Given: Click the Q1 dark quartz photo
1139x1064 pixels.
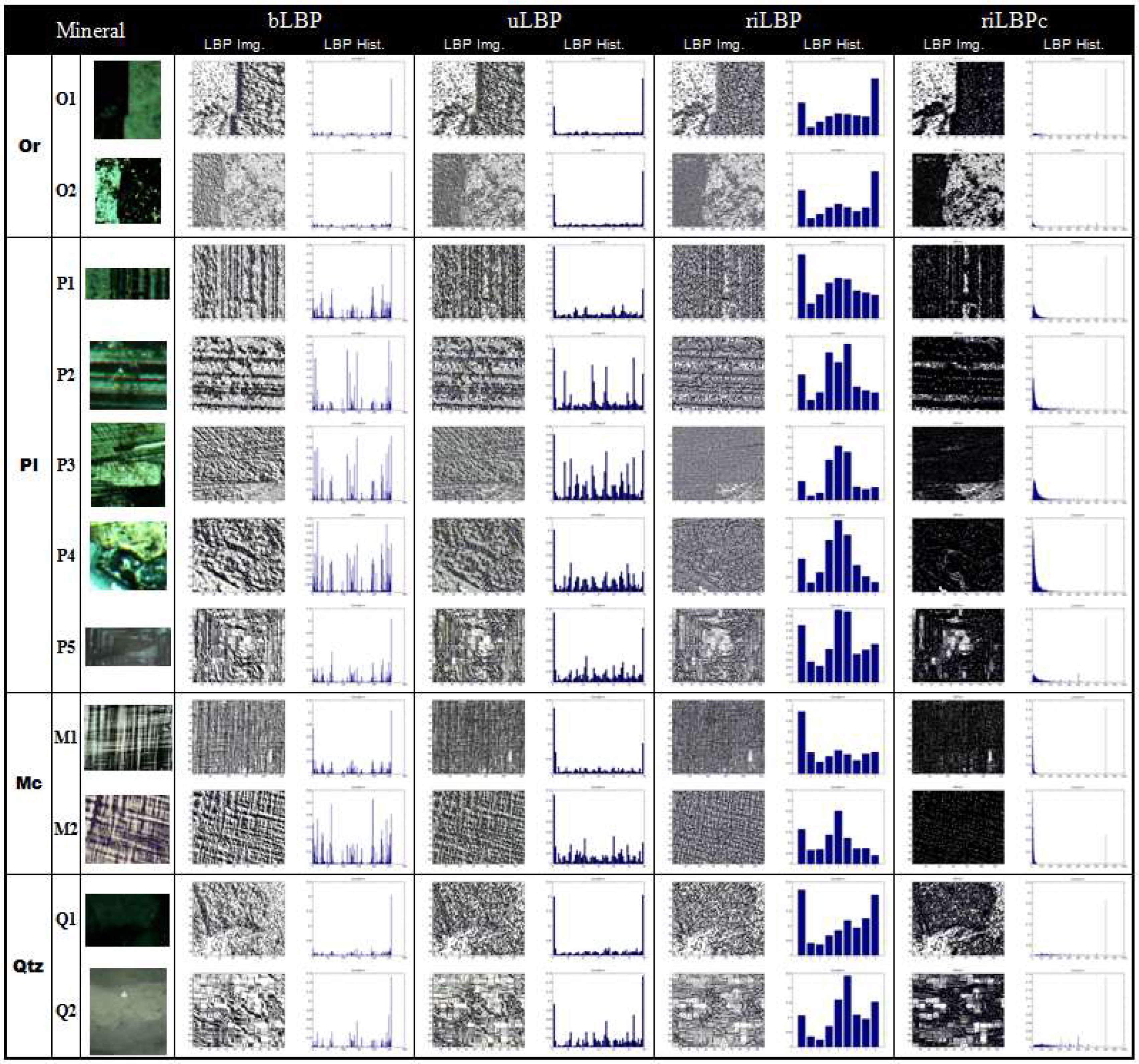Looking at the screenshot, I should (x=128, y=920).
